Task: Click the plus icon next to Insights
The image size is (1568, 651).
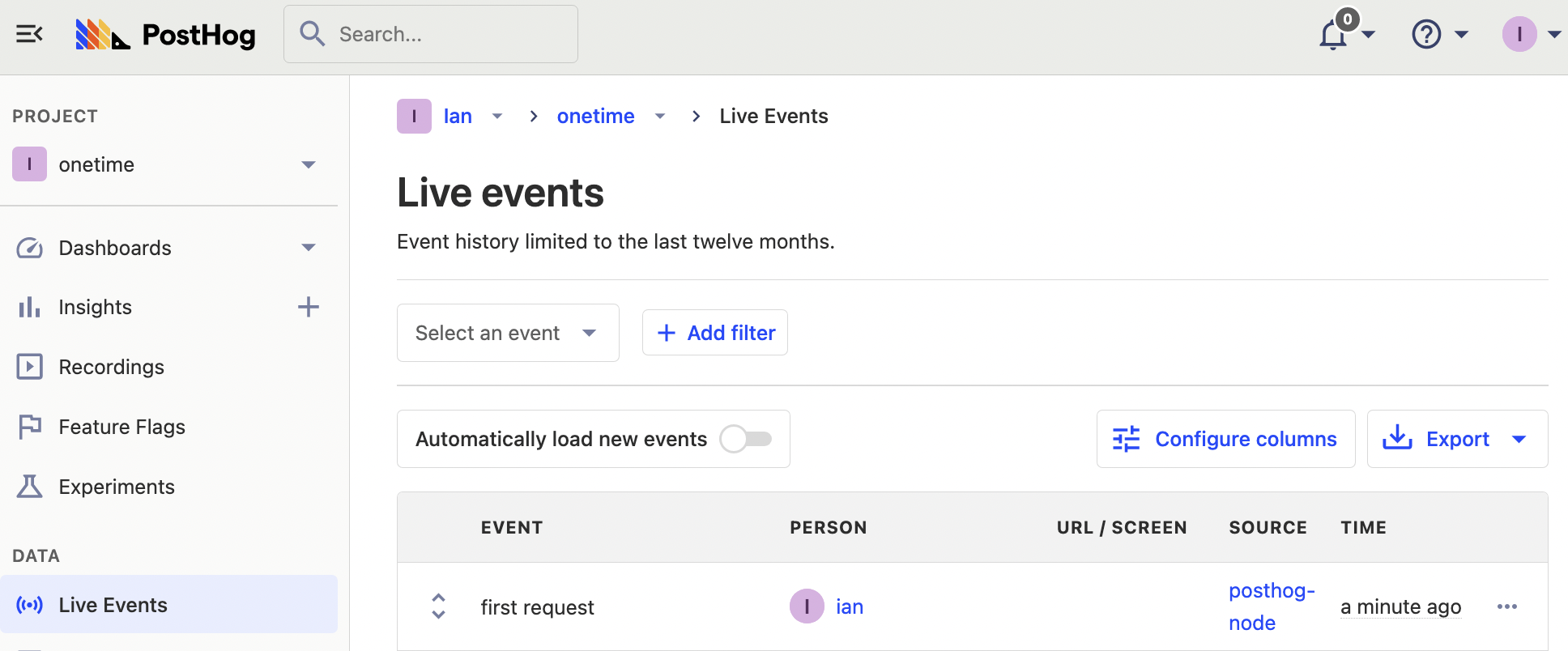Action: 308,307
